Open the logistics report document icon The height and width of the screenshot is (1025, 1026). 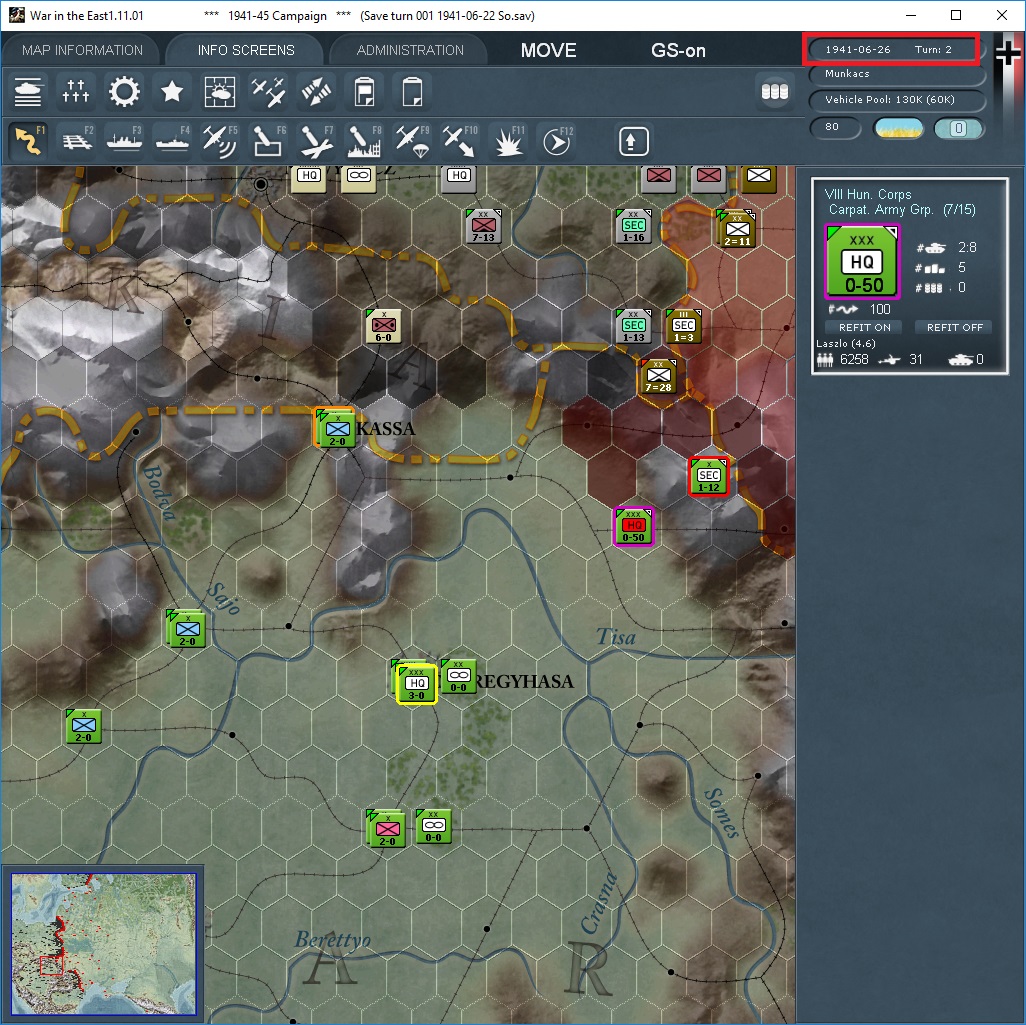point(364,92)
